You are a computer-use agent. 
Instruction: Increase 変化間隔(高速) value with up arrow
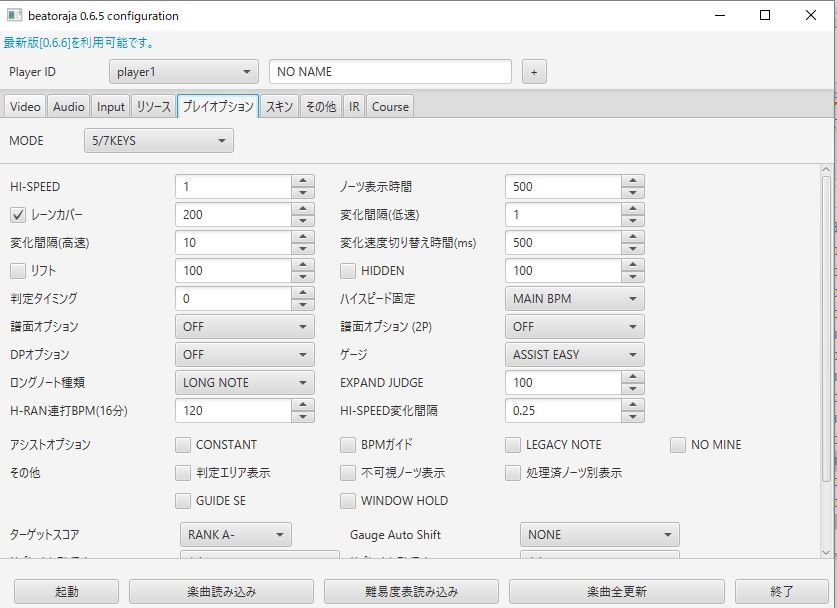(303, 236)
